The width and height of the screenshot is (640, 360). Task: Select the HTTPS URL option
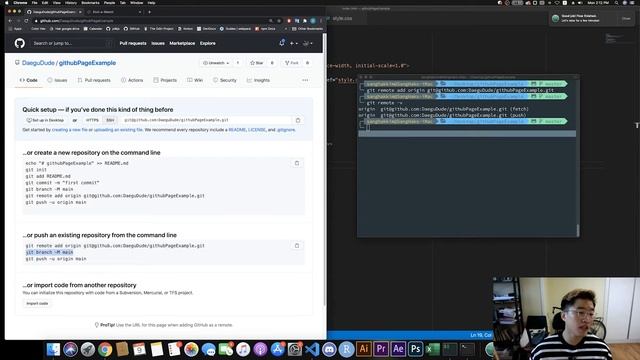pos(92,120)
